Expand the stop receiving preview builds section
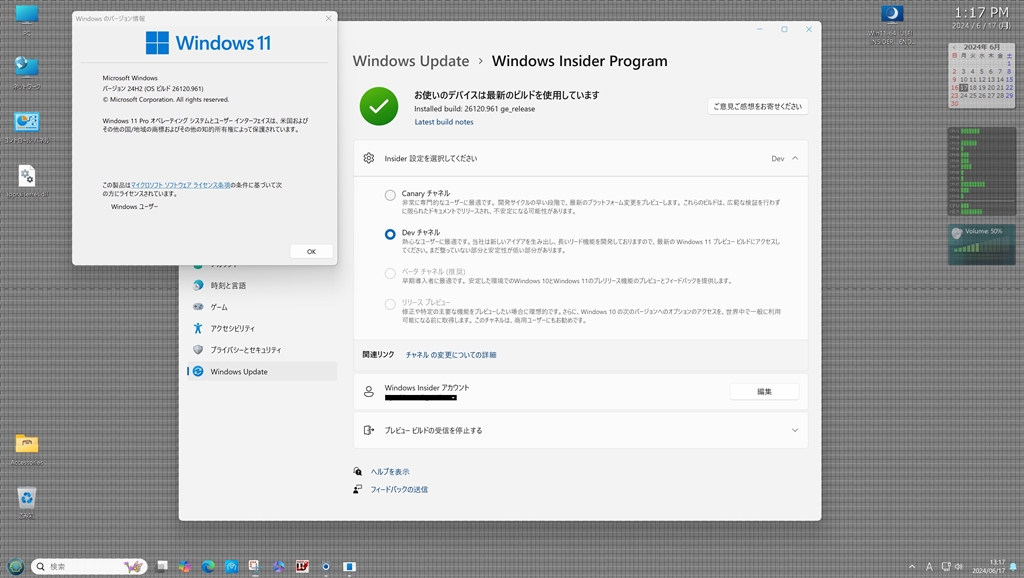 [795, 430]
